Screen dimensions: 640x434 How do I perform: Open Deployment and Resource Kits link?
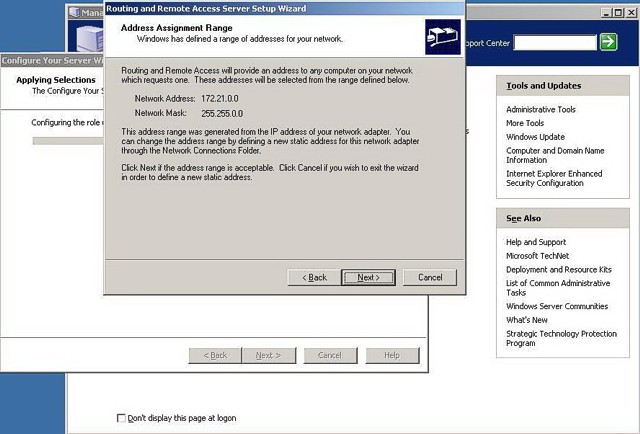(x=559, y=269)
